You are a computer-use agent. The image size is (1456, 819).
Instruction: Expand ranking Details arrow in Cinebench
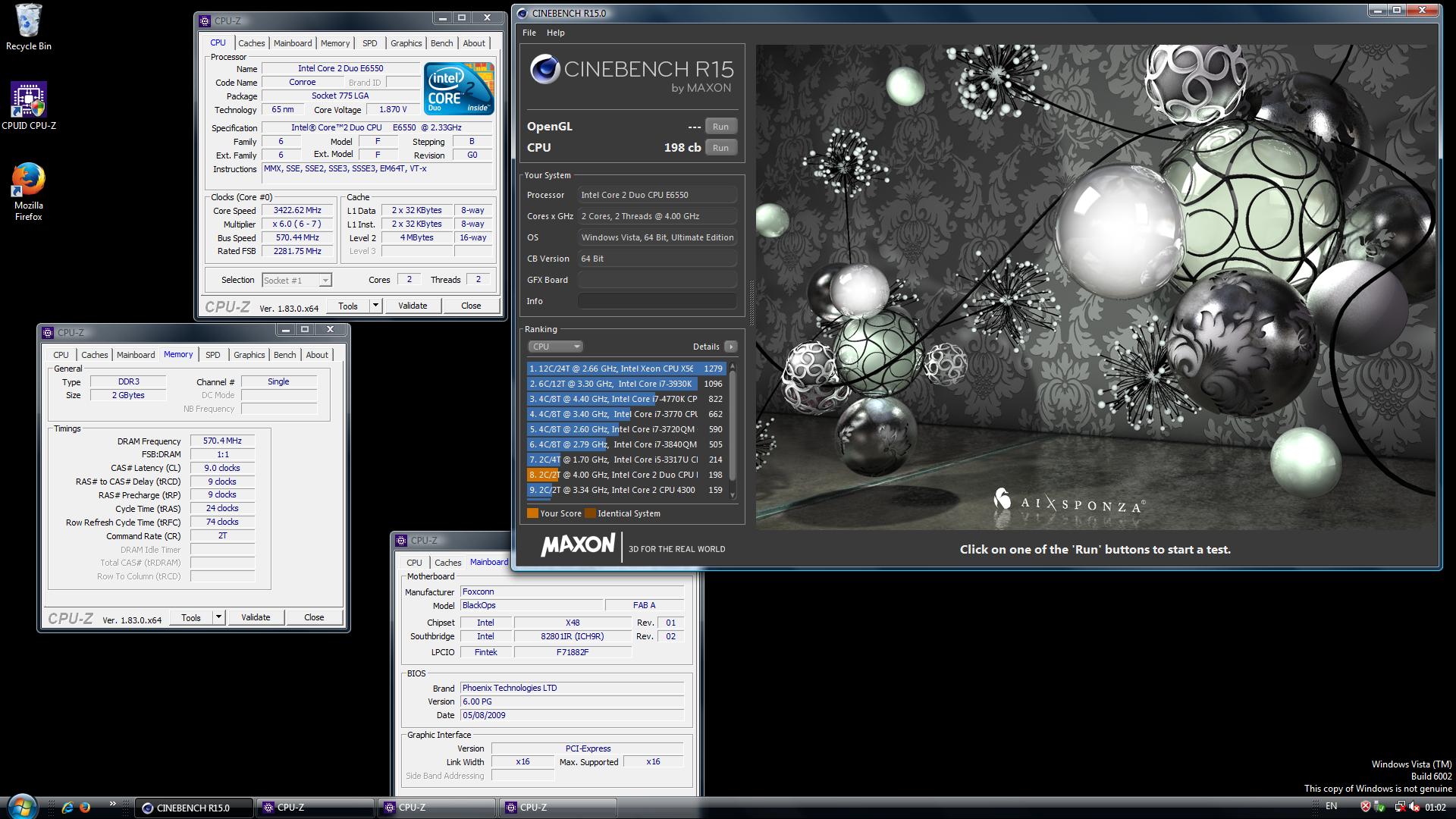click(x=730, y=347)
